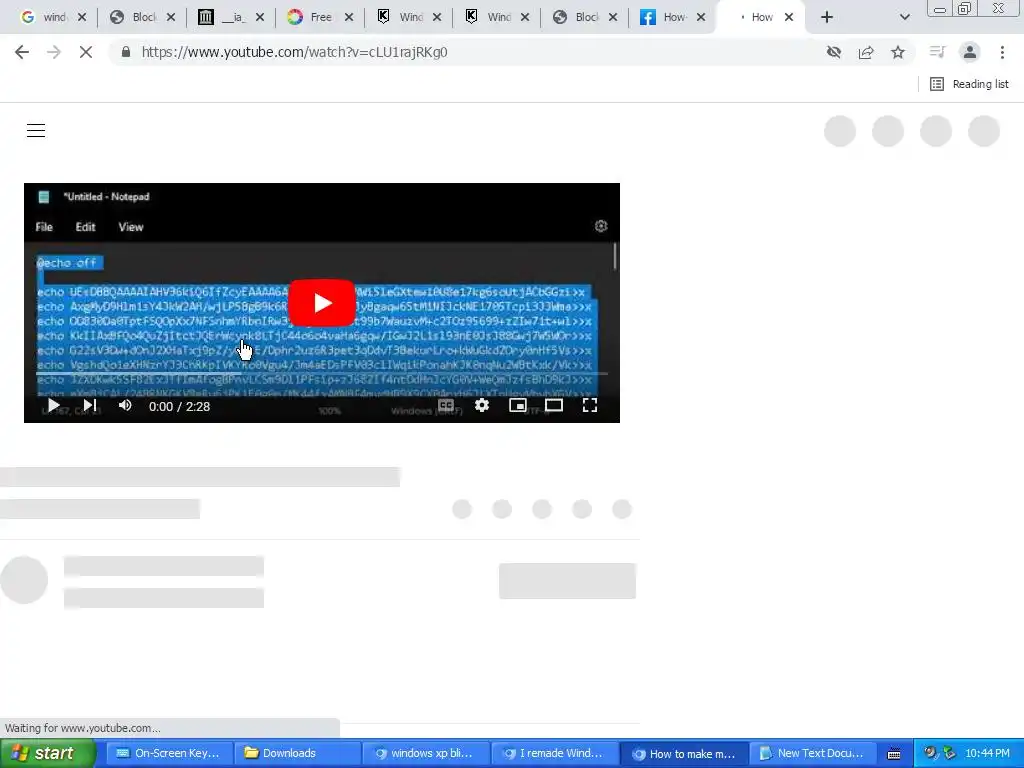
Task: Open the Windows XP start menu
Action: [47, 753]
